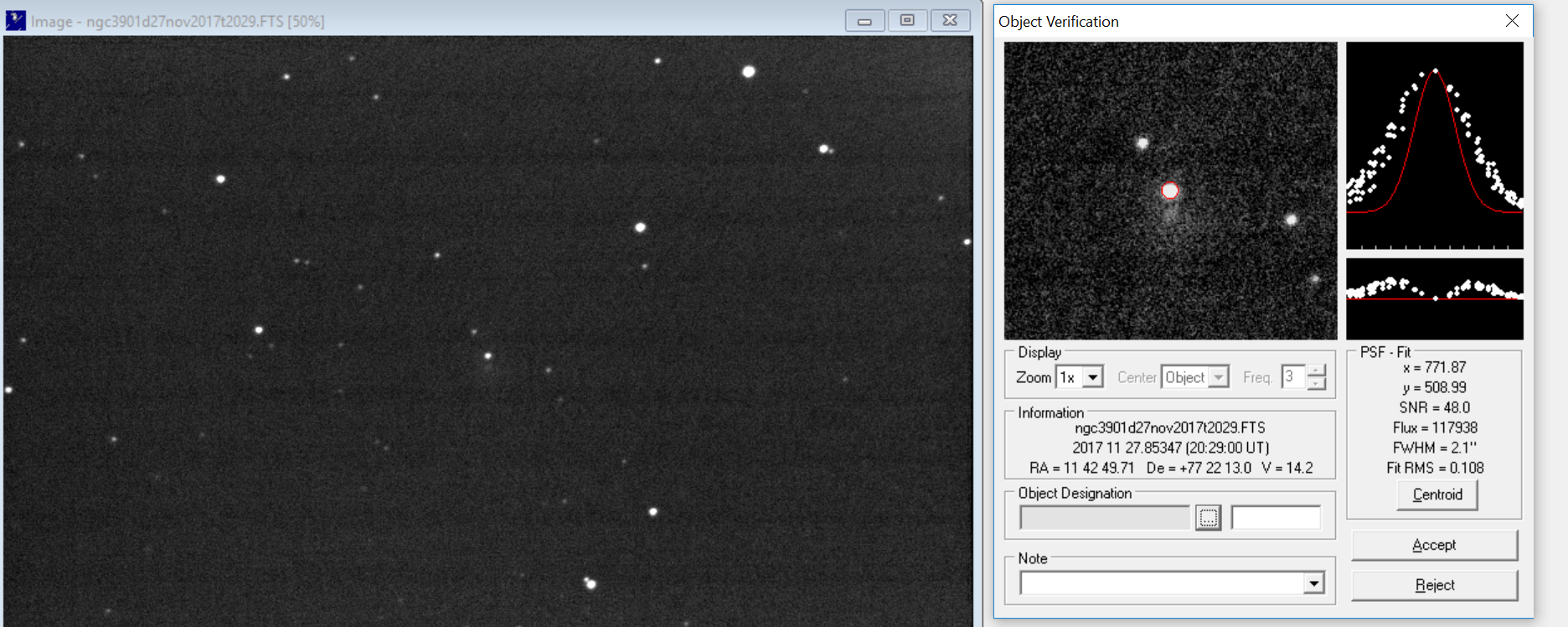Viewport: 1568px width, 627px height.
Task: Click the RA = 11 42 49.71 text
Action: [x=1081, y=469]
